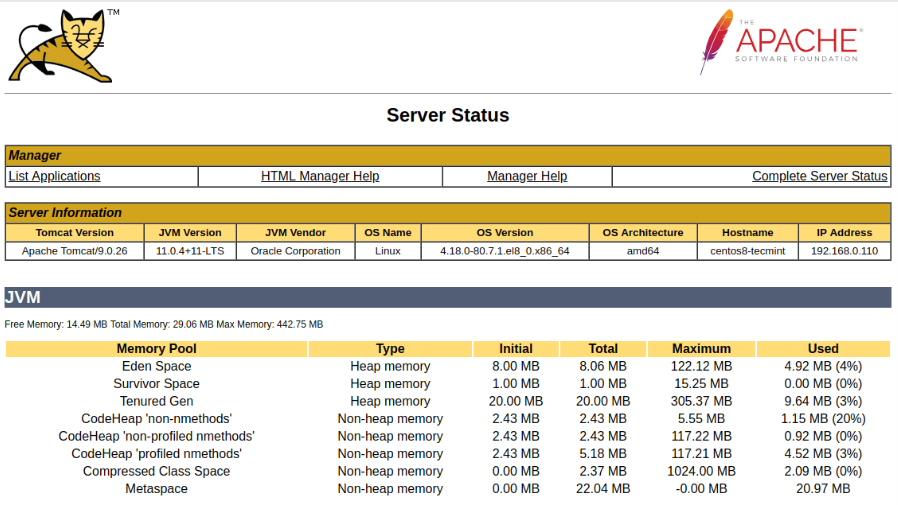This screenshot has width=898, height=505.
Task: Select the 192.168.0.110 IP cell
Action: 844,251
